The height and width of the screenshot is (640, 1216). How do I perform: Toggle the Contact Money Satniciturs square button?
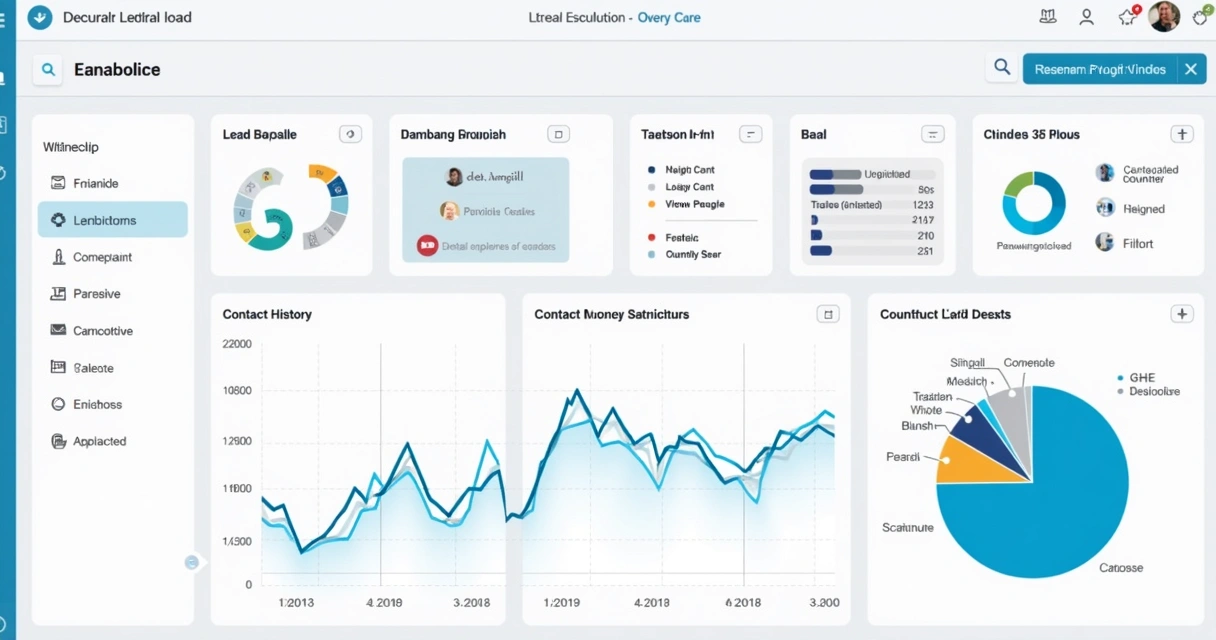click(x=827, y=314)
